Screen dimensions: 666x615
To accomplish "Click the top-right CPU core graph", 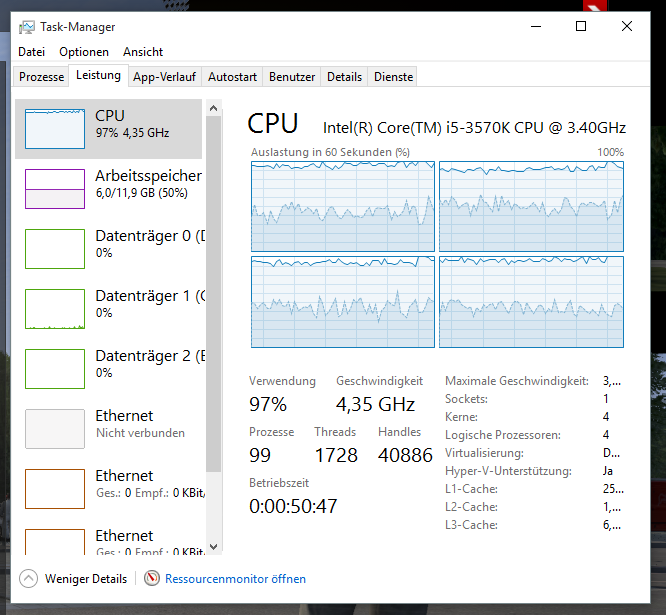I will (x=531, y=206).
